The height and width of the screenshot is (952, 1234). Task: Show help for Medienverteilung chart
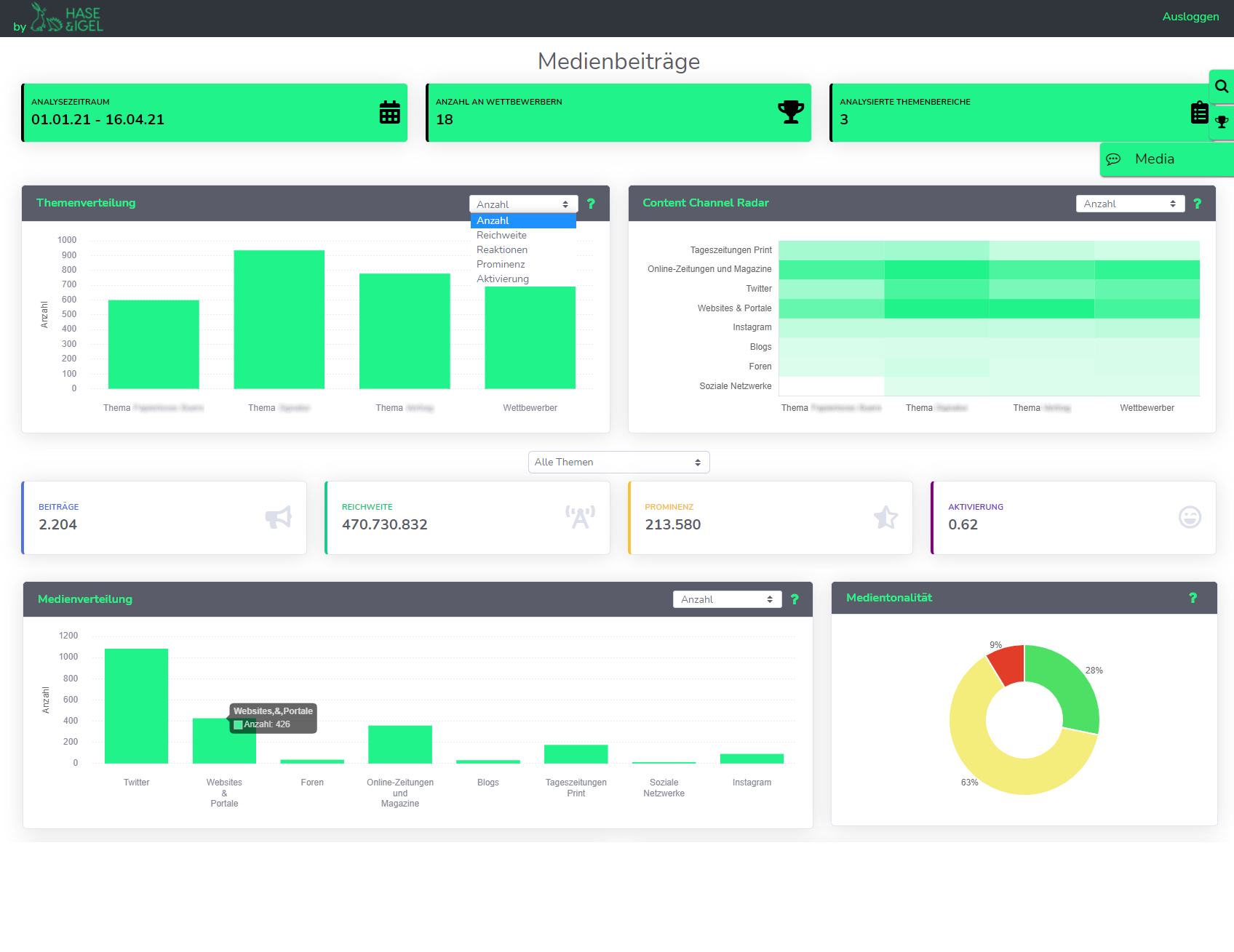[795, 599]
